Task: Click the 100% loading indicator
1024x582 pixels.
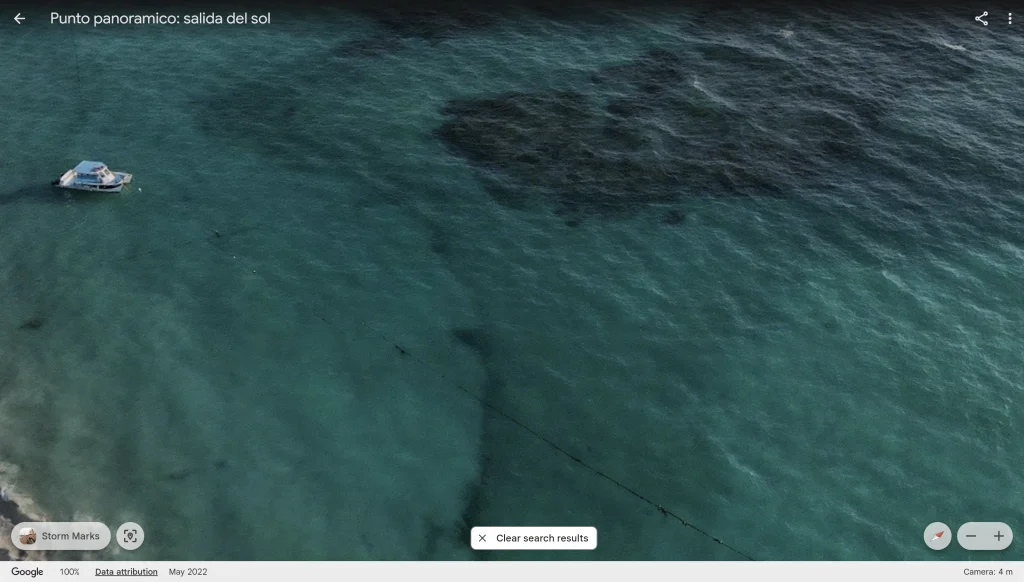Action: (x=69, y=572)
